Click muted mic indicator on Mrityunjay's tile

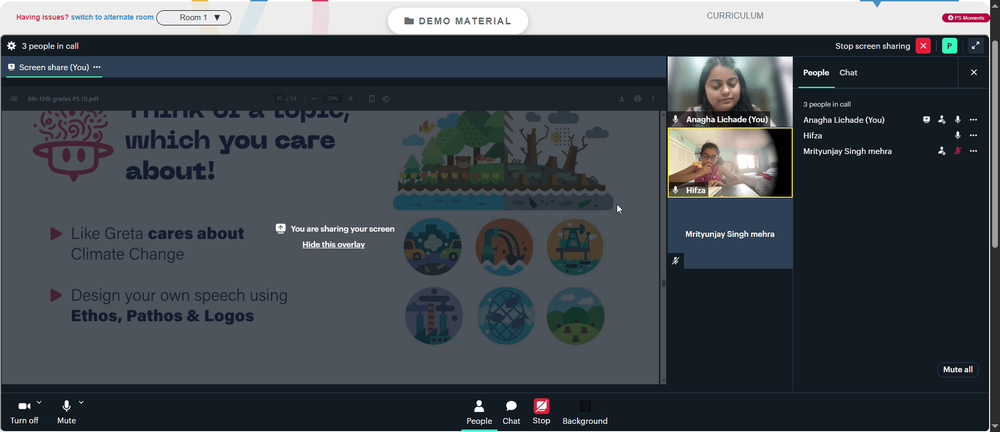675,260
